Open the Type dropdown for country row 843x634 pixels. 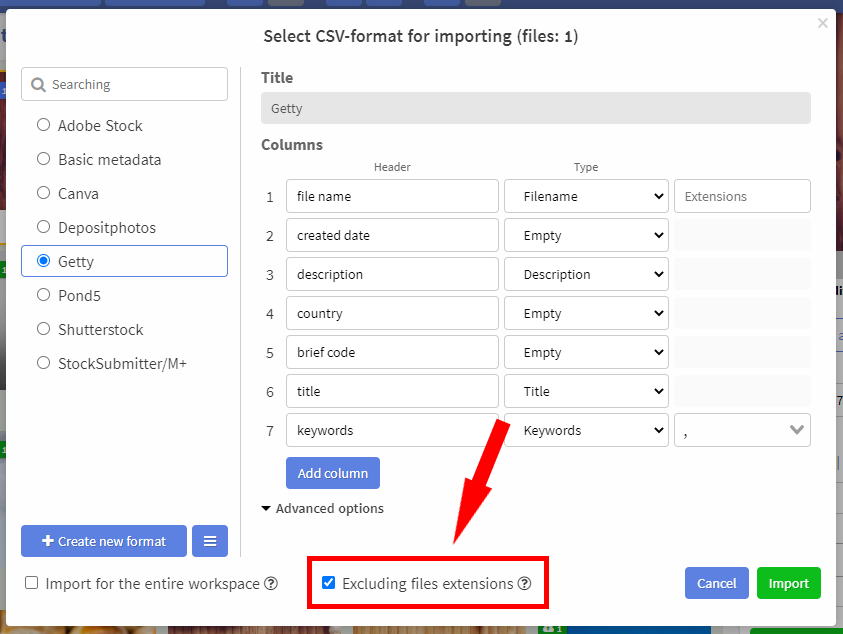click(586, 313)
